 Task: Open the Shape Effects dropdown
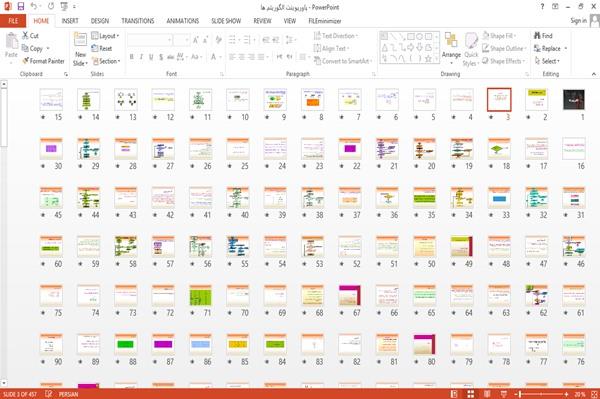(503, 61)
